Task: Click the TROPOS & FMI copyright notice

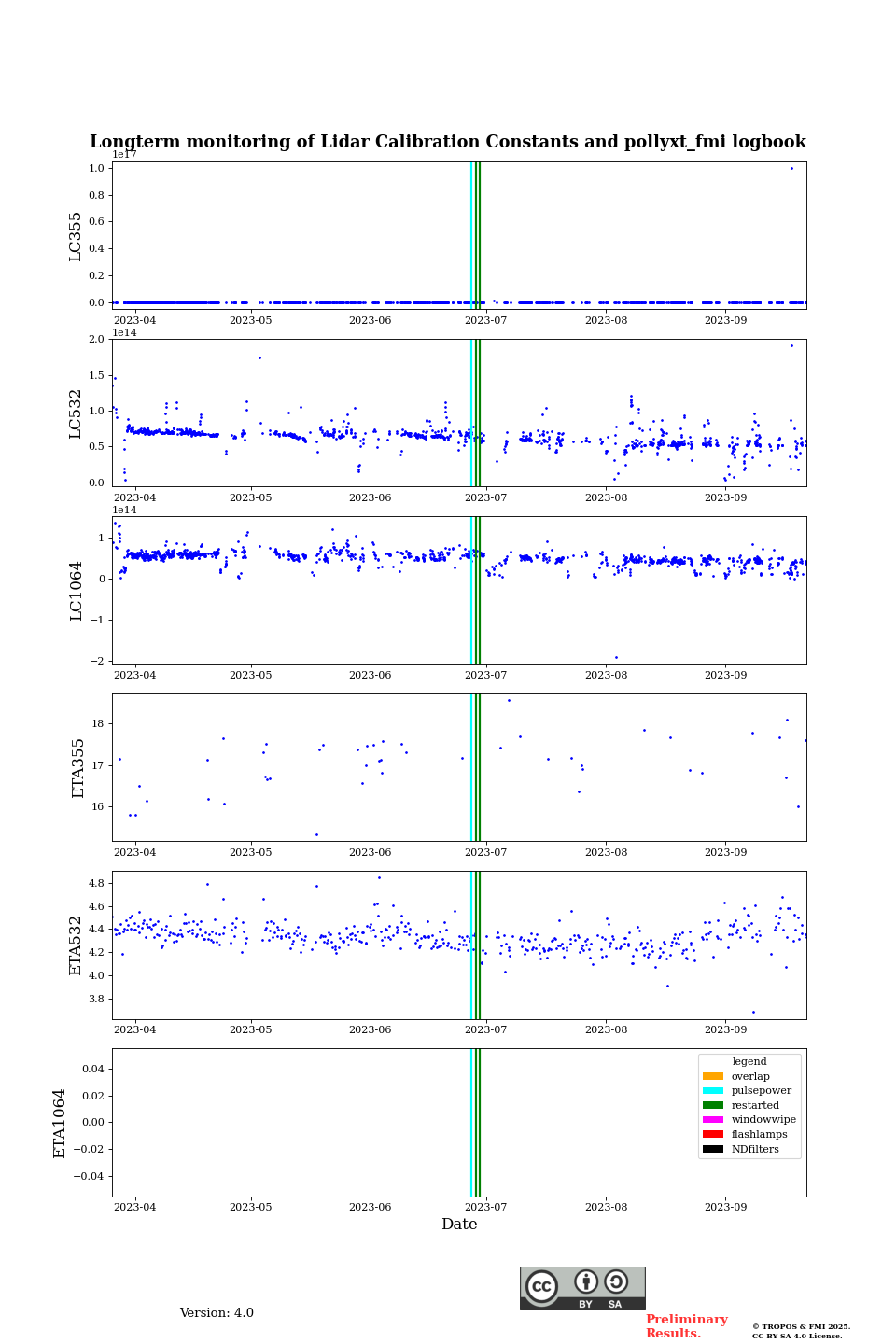Action: click(801, 1331)
